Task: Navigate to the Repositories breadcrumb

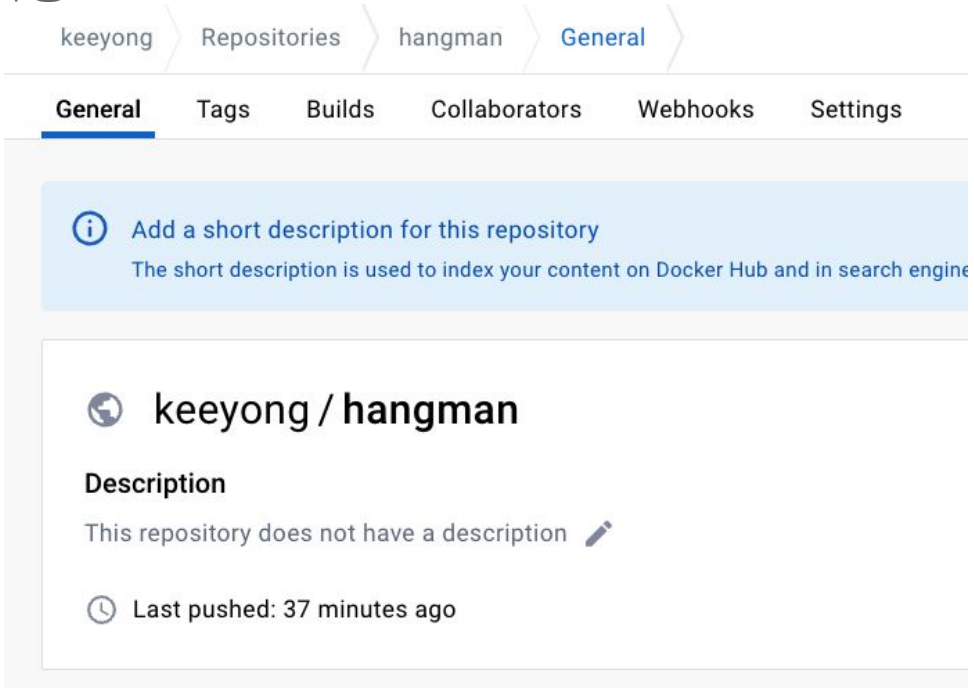Action: (271, 38)
